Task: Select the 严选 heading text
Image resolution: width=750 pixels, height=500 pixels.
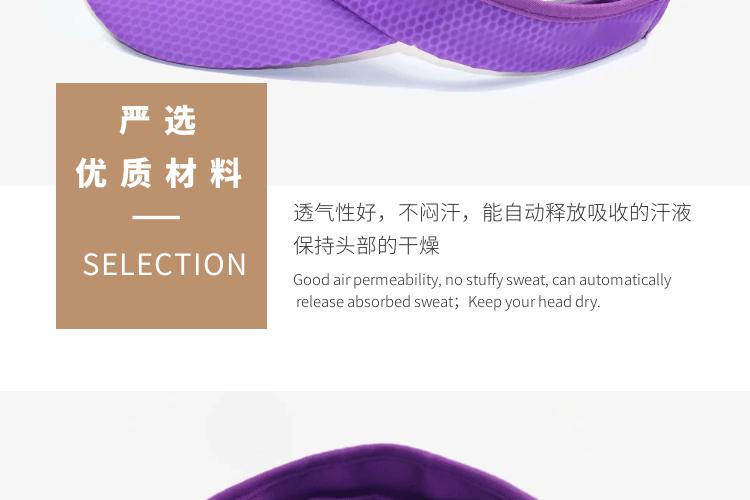Action: tap(157, 121)
